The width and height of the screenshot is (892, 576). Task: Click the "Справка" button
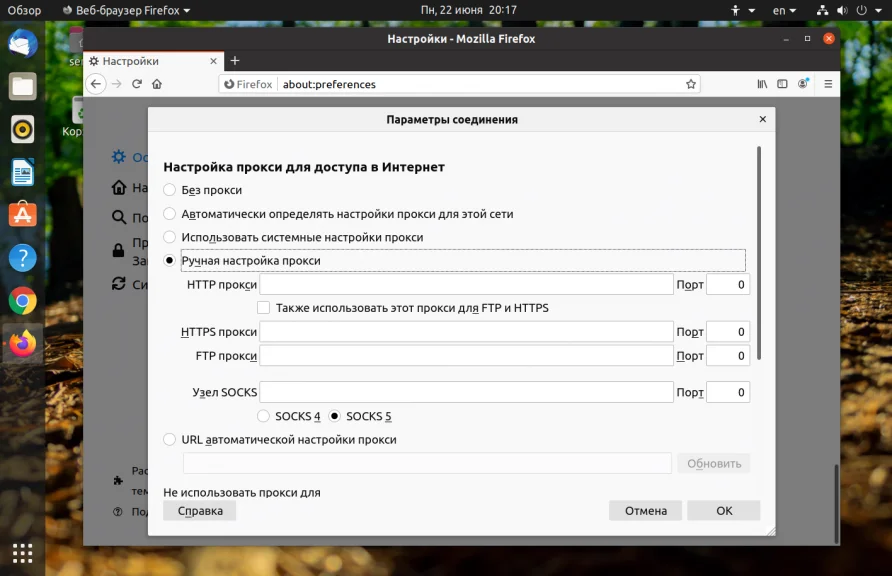pos(200,511)
